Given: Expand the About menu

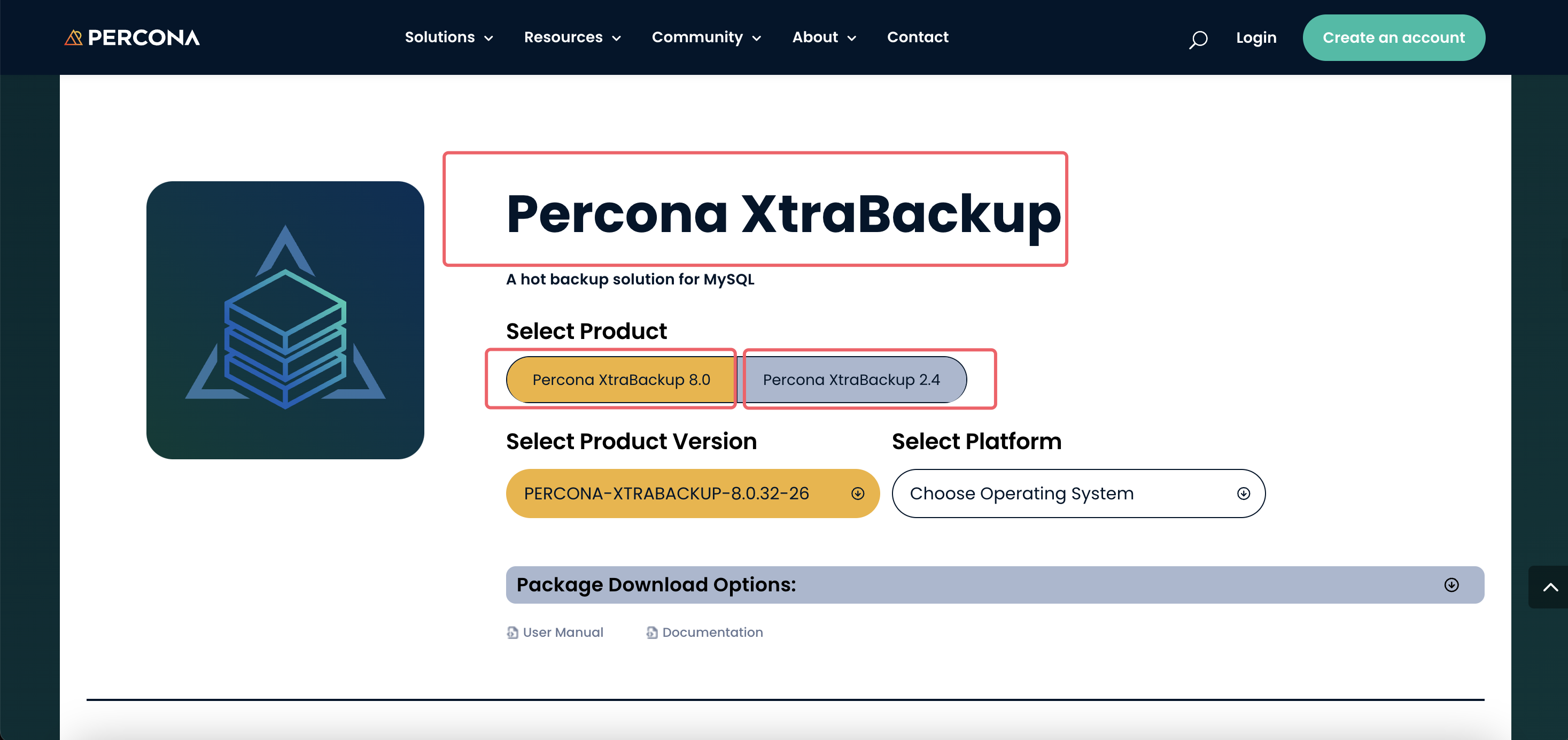Looking at the screenshot, I should pyautogui.click(x=824, y=37).
